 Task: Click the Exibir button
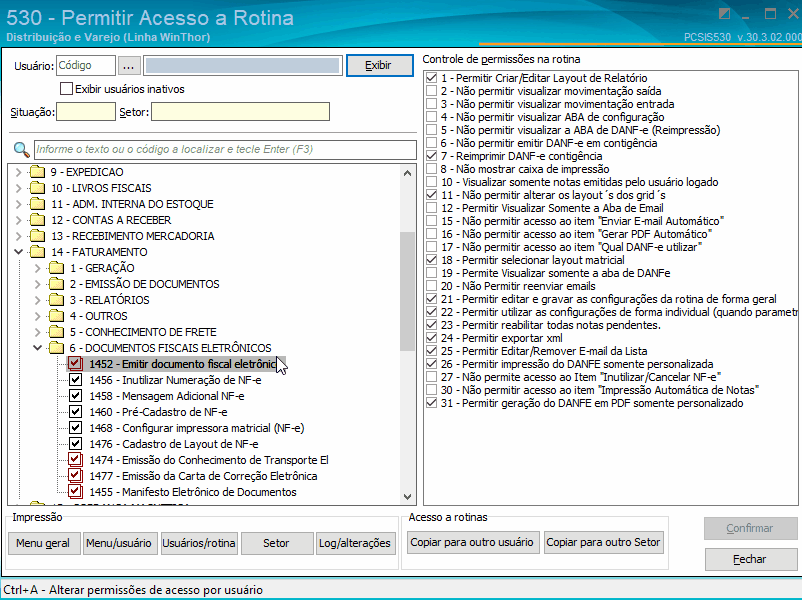coord(380,65)
